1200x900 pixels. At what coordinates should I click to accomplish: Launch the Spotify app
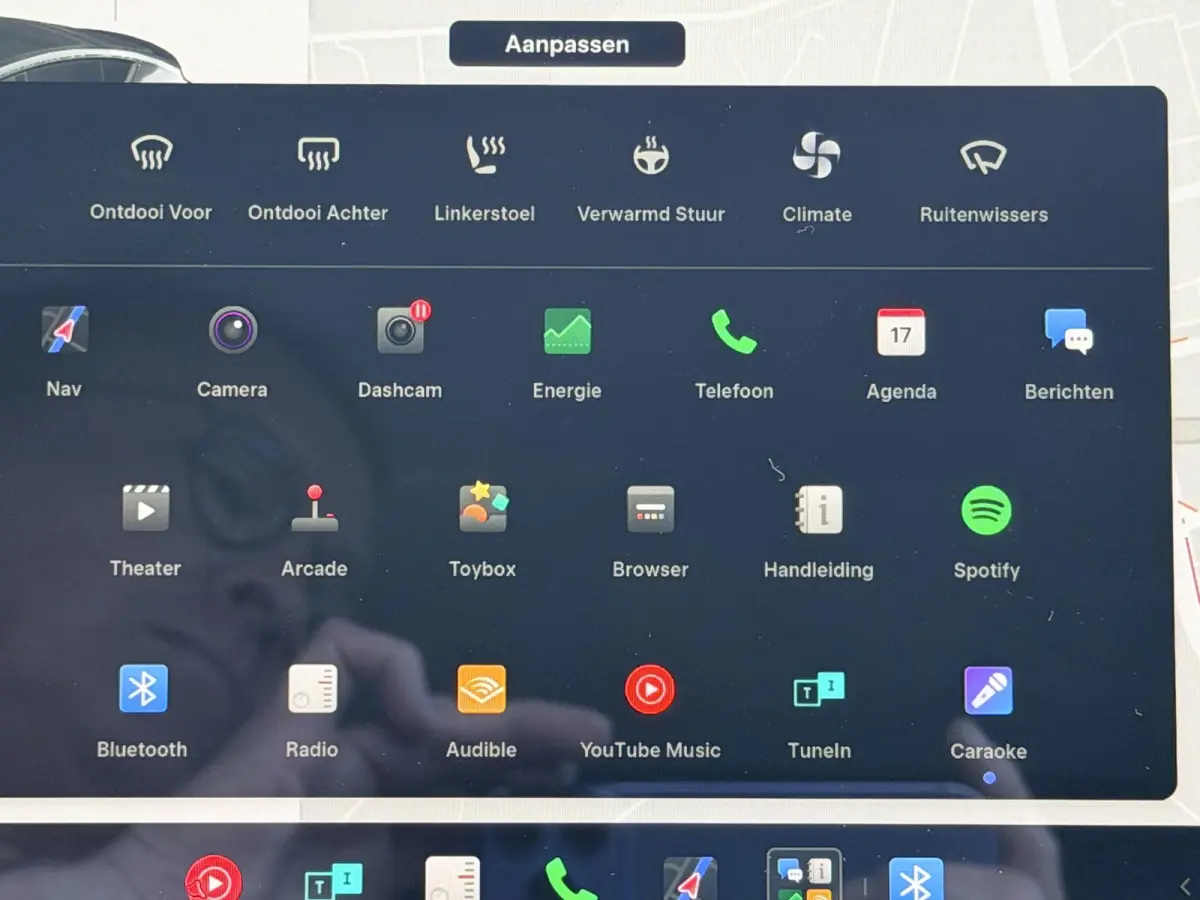click(x=987, y=511)
